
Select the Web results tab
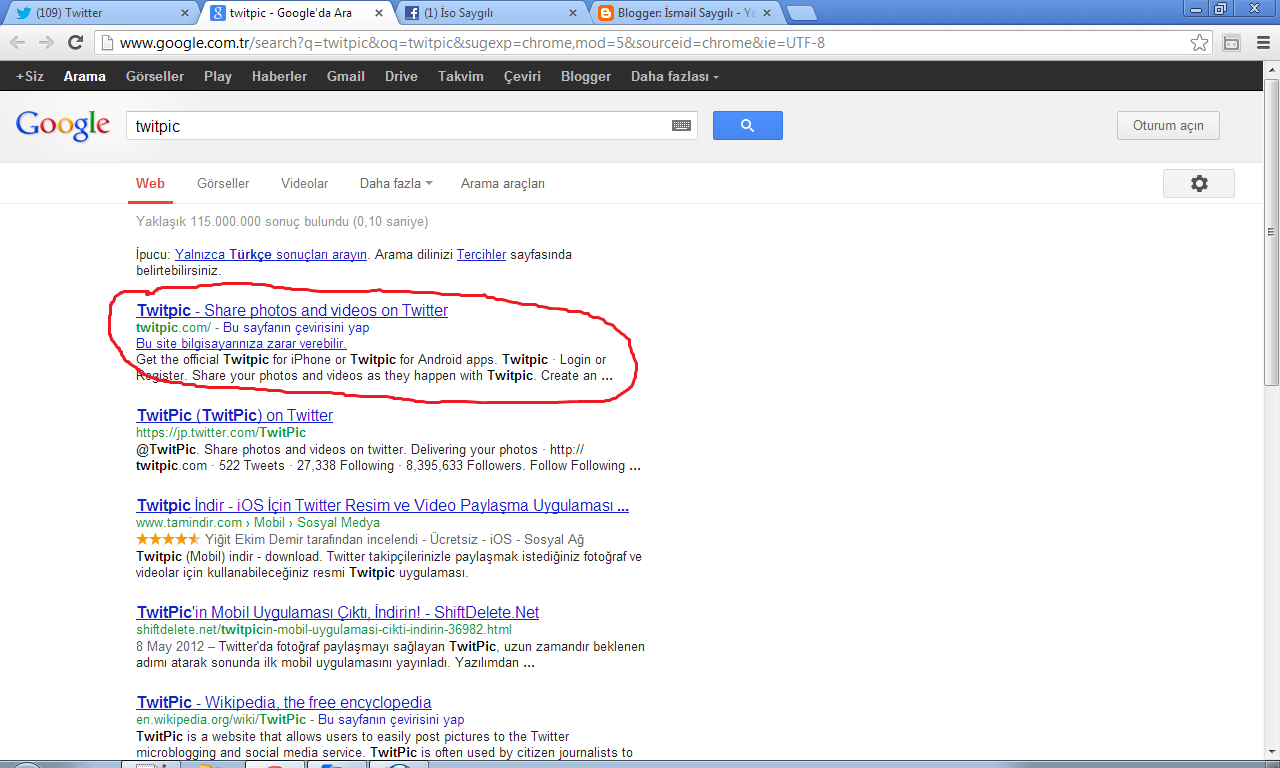150,183
